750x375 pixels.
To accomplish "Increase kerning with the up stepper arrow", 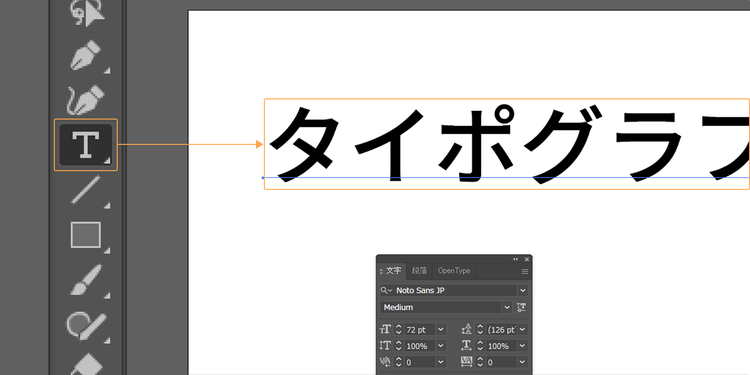I will [x=399, y=359].
